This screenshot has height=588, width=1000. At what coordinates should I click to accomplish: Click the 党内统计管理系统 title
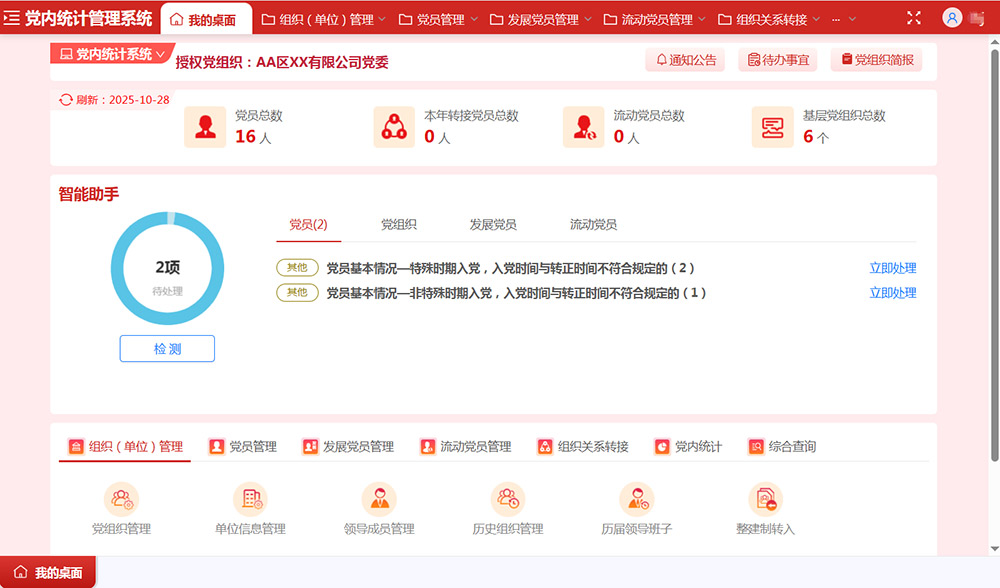pos(89,18)
